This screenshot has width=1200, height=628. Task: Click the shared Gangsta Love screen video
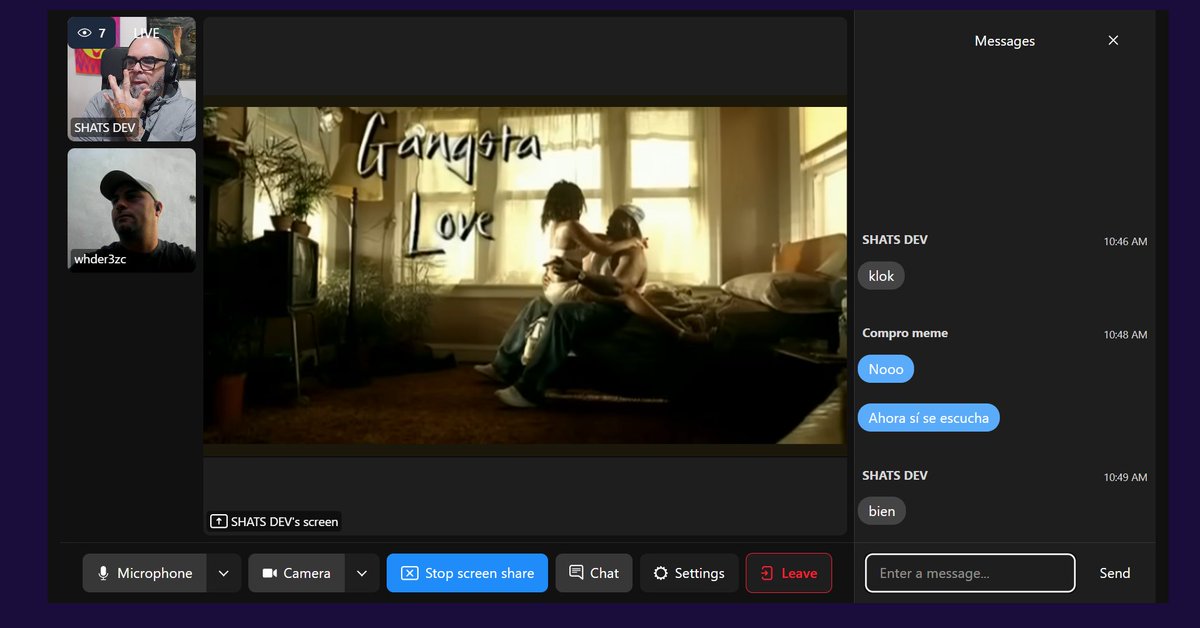[x=525, y=275]
